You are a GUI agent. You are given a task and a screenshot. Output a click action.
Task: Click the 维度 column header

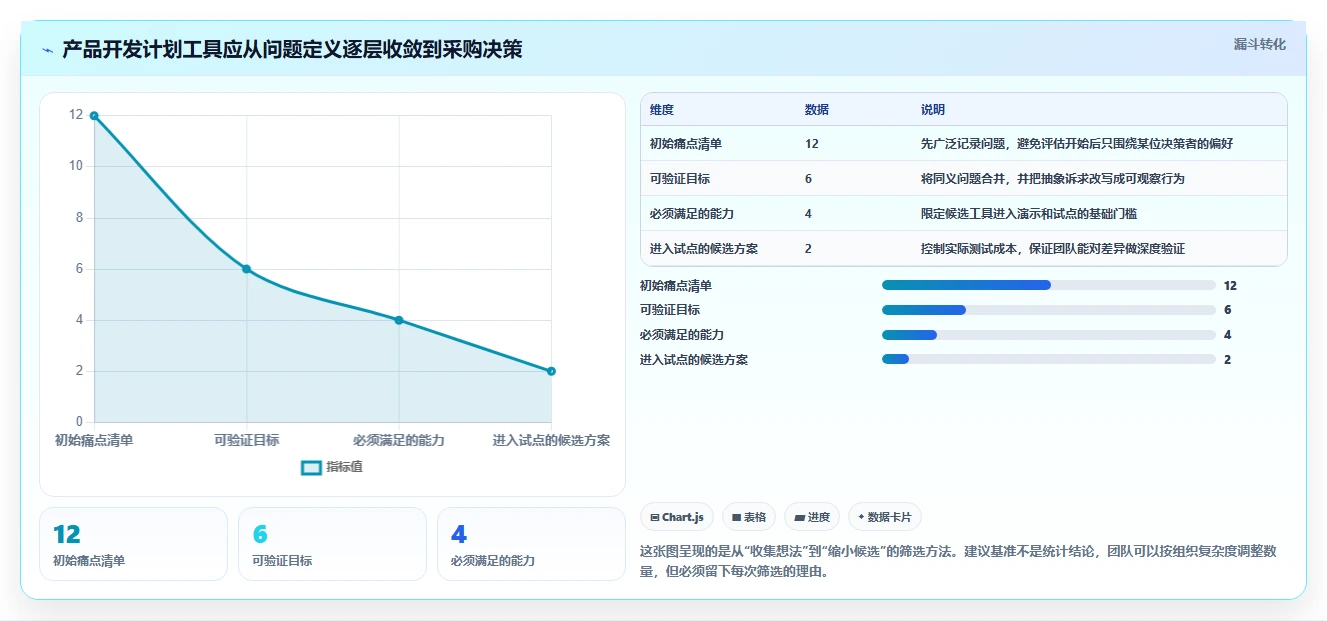click(662, 110)
